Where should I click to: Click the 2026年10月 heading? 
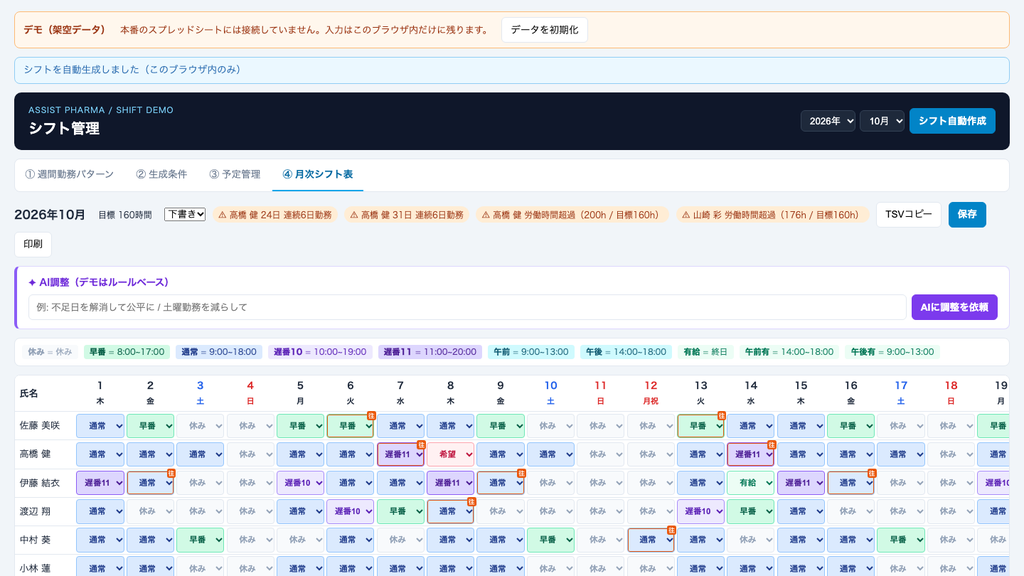tap(50, 215)
